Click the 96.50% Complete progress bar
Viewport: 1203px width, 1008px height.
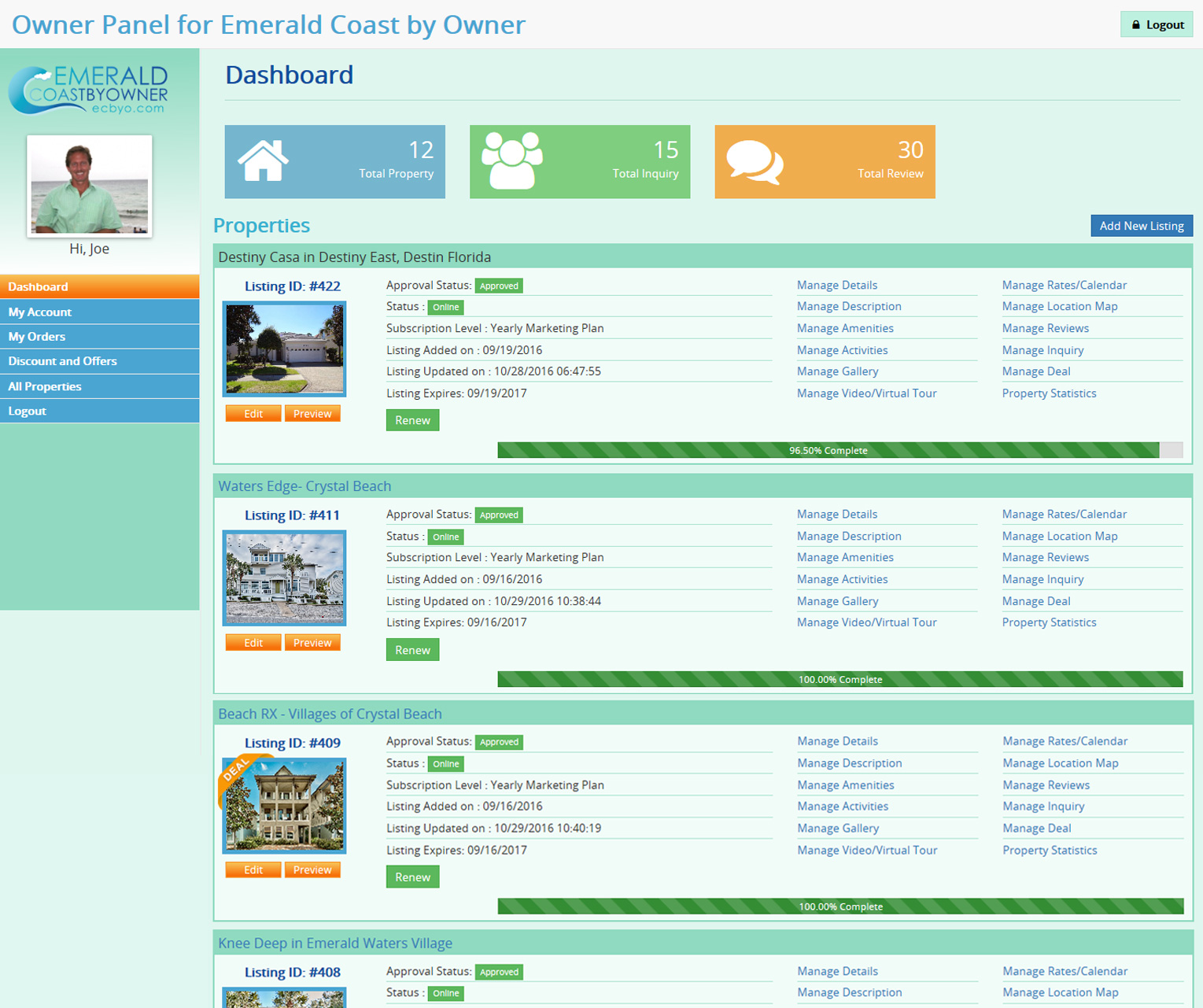tap(840, 450)
